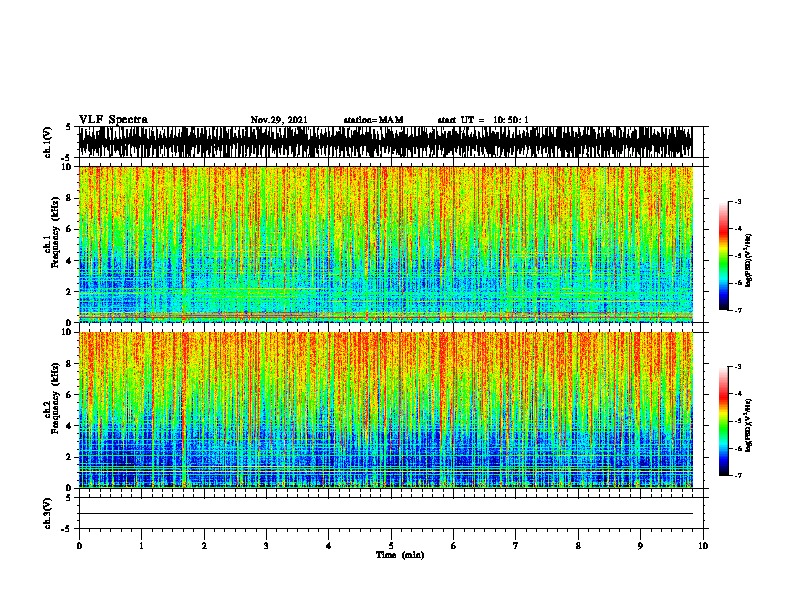
Task: Select the "start UT = 10:50:1" text
Action: click(x=483, y=120)
